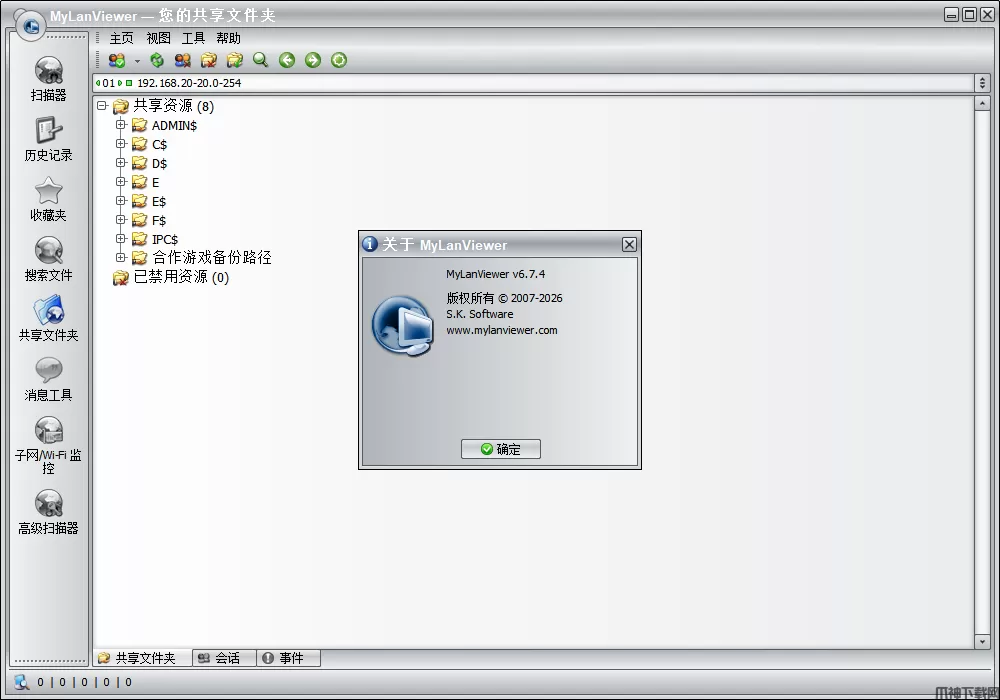
Task: Click the S.K. Software text
Action: tap(480, 314)
